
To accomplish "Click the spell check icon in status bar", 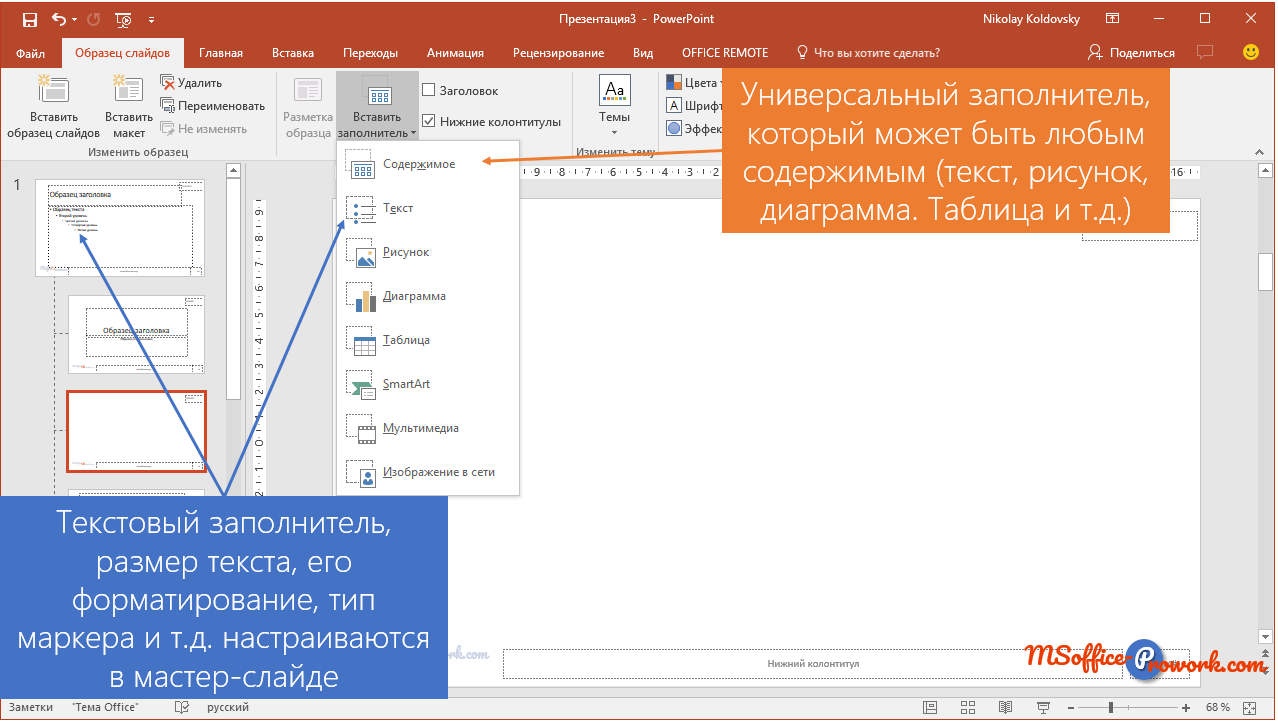I will click(x=181, y=708).
